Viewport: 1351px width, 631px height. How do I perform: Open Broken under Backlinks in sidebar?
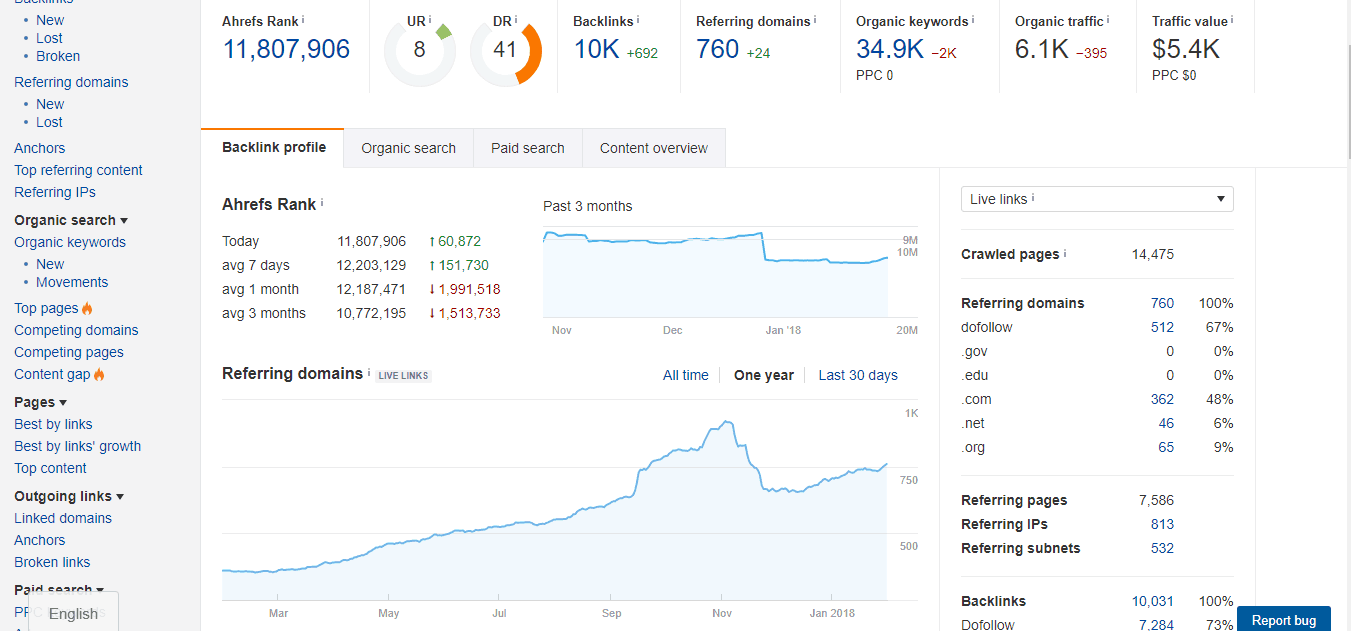coord(58,56)
